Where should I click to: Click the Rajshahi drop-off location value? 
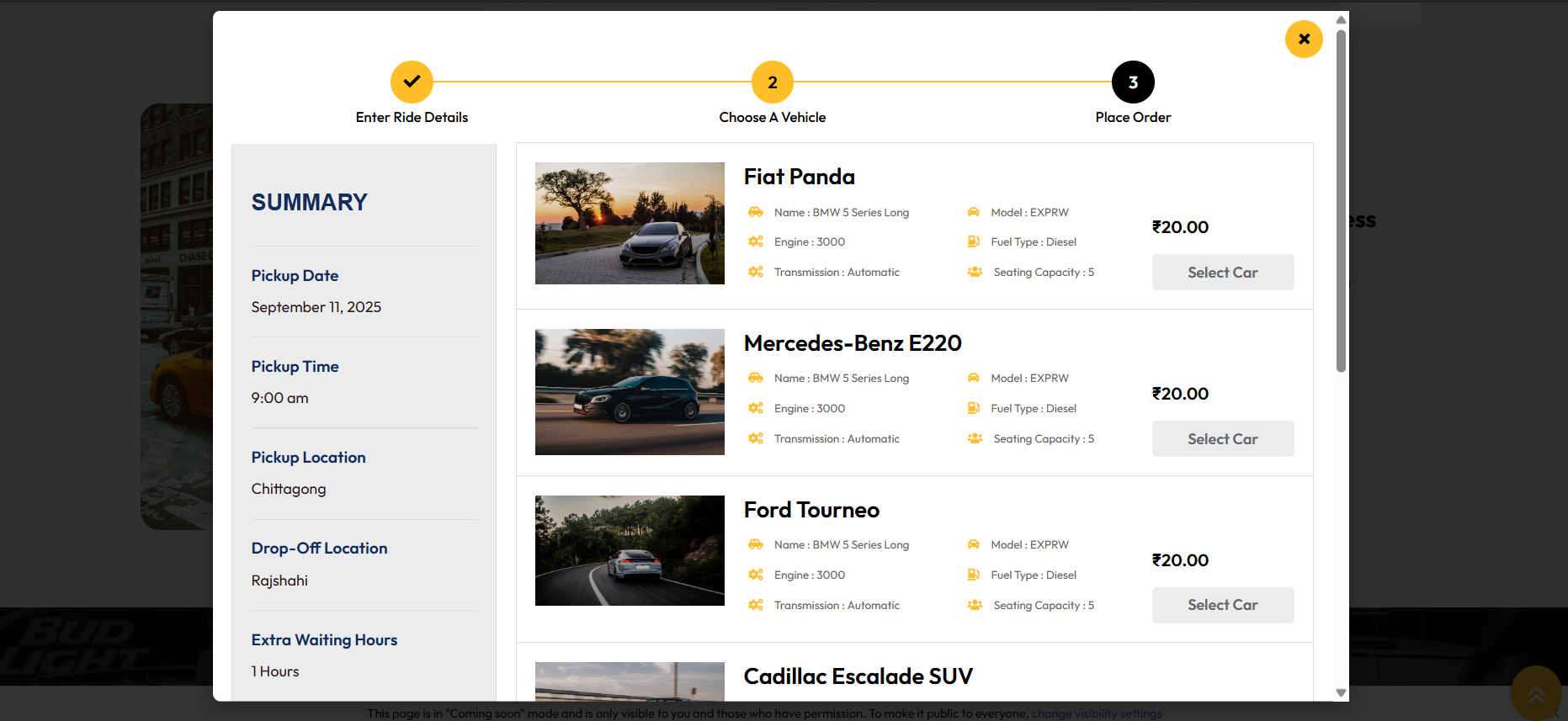click(279, 581)
